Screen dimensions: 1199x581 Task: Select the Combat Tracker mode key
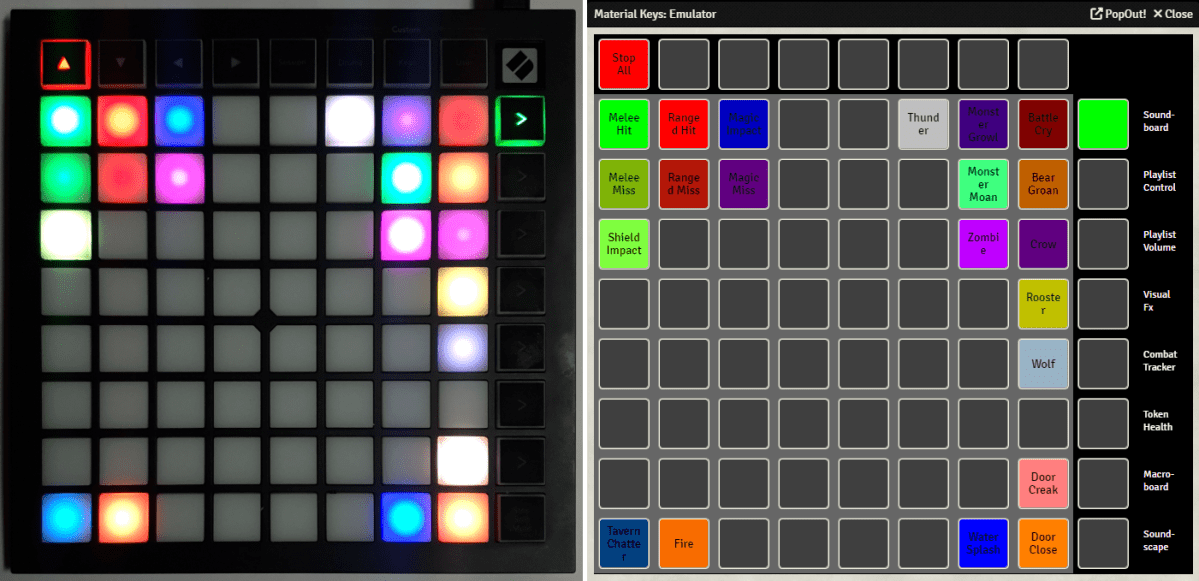coord(1103,364)
